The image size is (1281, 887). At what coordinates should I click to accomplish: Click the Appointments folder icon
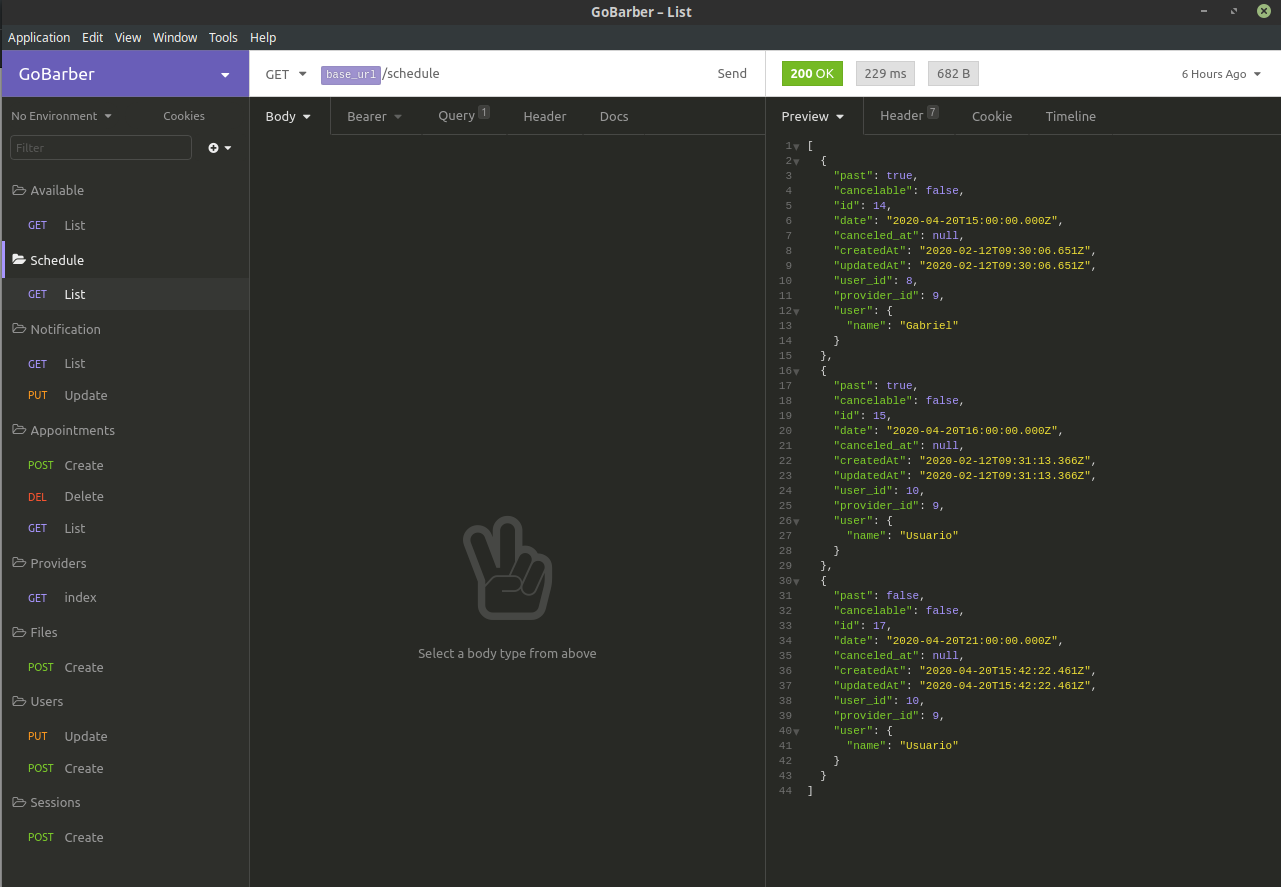pyautogui.click(x=19, y=430)
